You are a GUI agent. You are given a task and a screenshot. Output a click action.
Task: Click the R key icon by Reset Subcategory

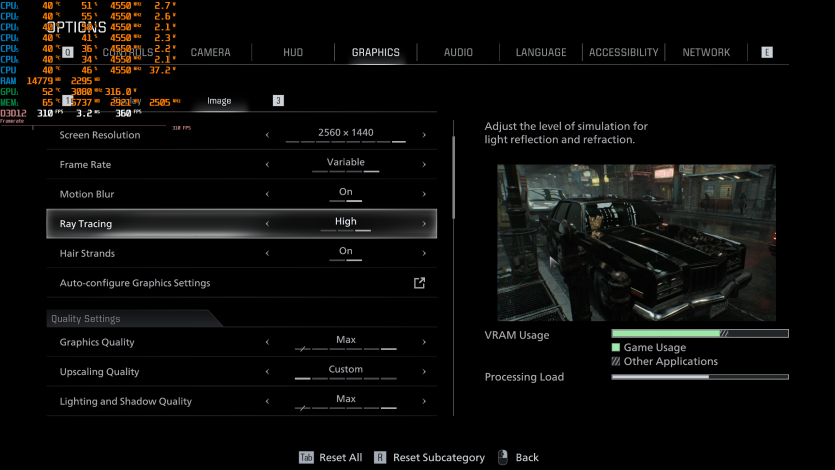pyautogui.click(x=380, y=457)
